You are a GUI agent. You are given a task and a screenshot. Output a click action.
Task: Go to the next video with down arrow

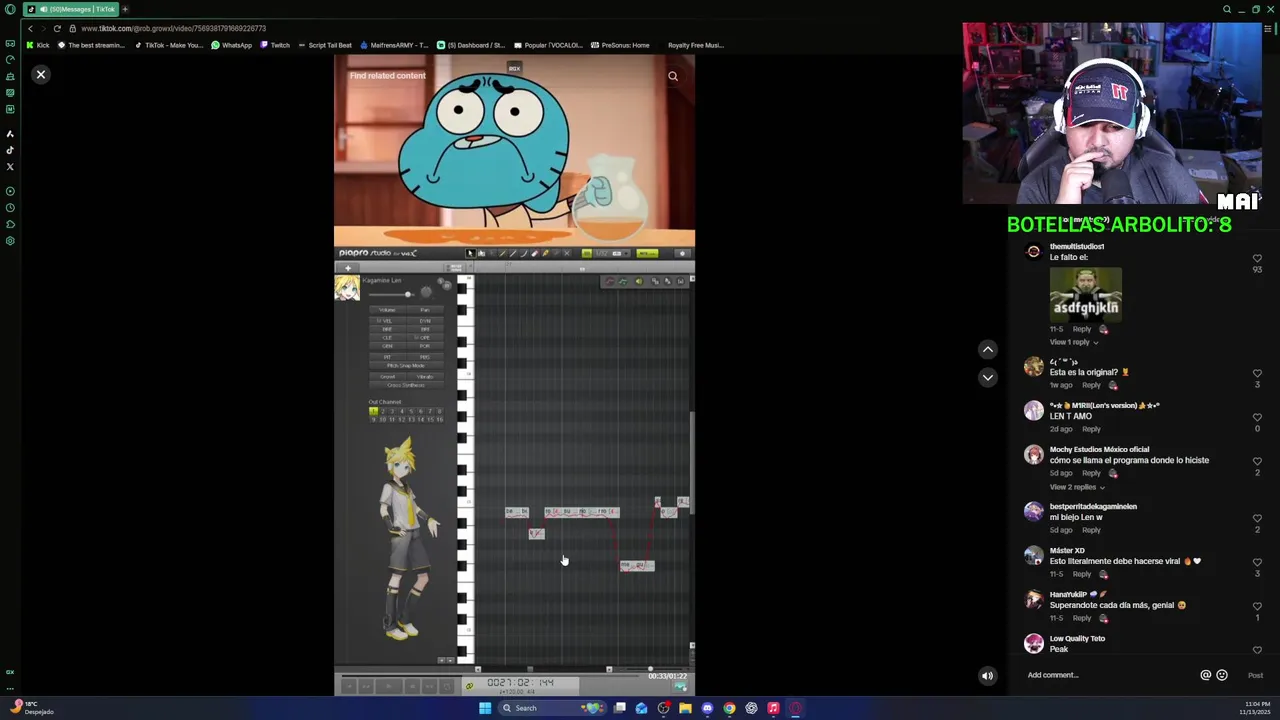click(988, 377)
